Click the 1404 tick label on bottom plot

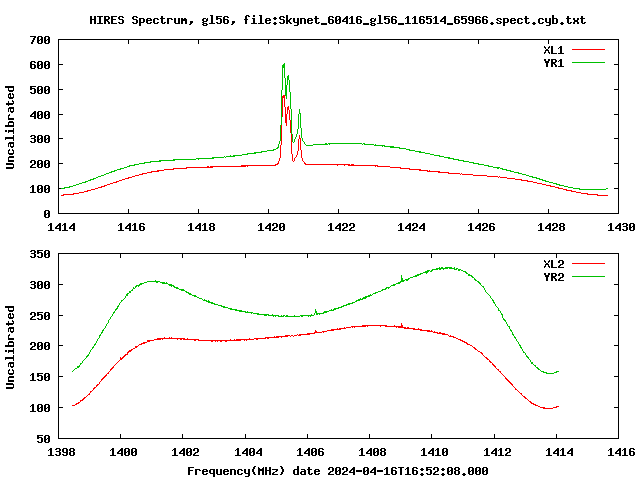[248, 452]
